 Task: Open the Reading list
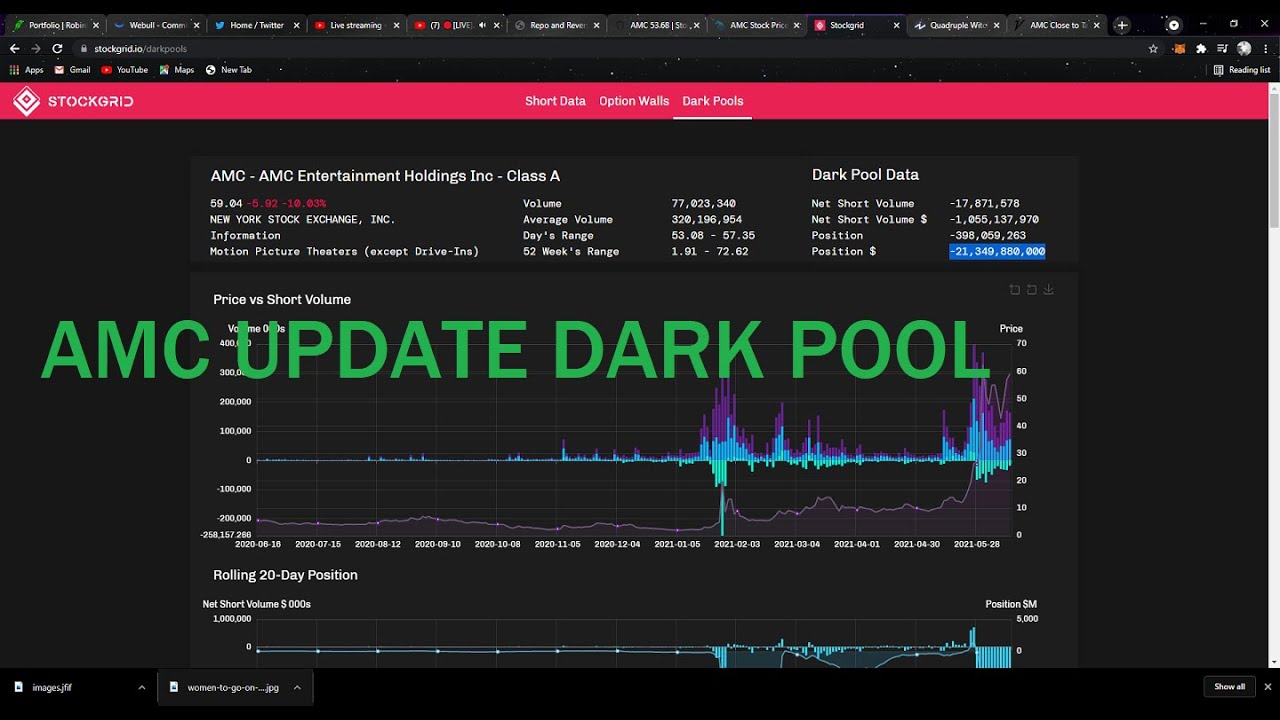point(1242,70)
